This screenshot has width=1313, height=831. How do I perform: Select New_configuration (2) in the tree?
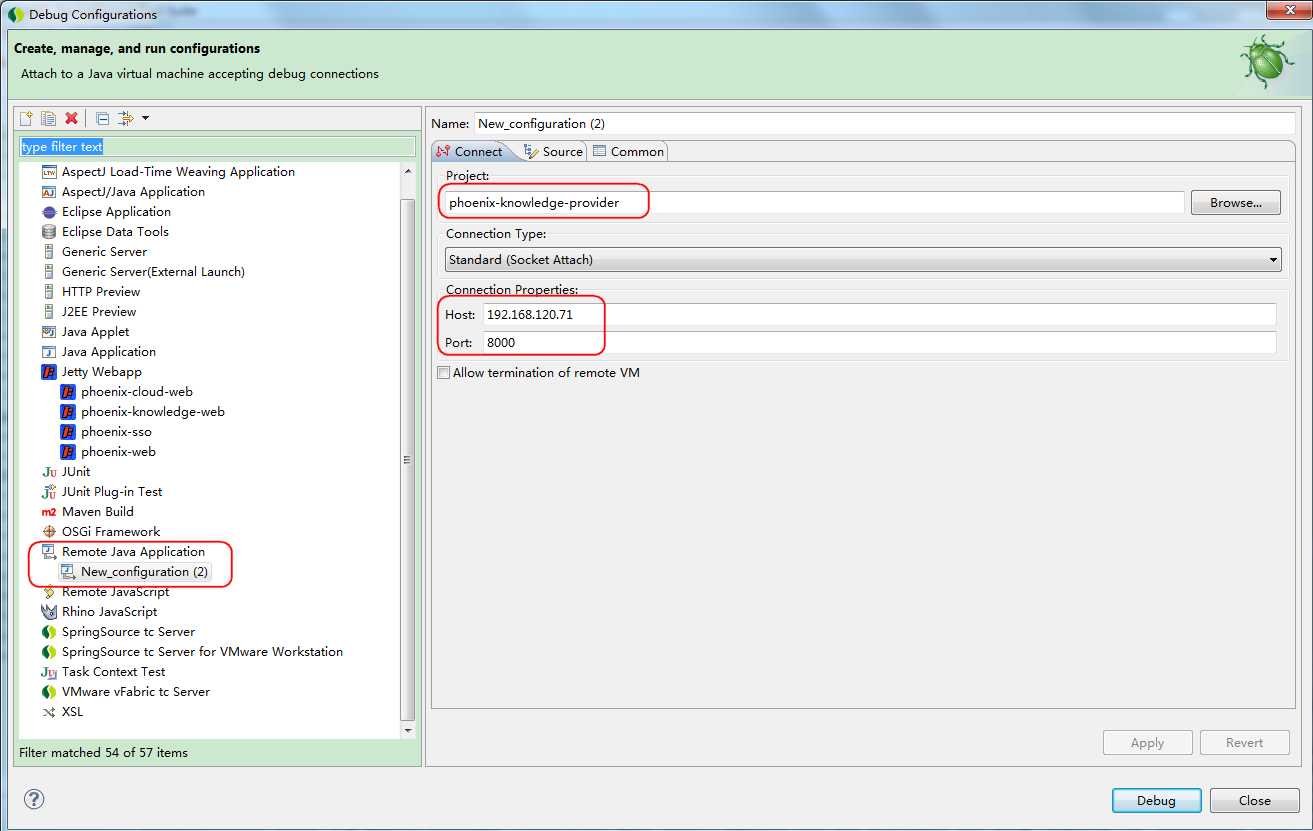tap(145, 572)
